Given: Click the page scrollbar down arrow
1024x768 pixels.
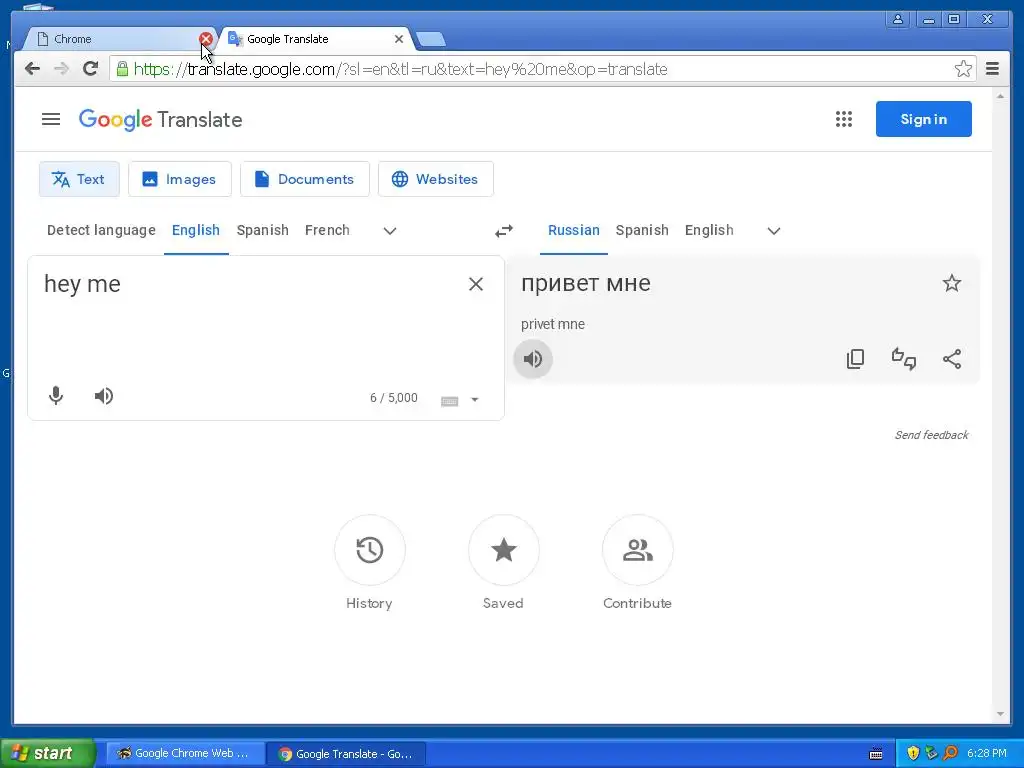Looking at the screenshot, I should tap(1000, 714).
